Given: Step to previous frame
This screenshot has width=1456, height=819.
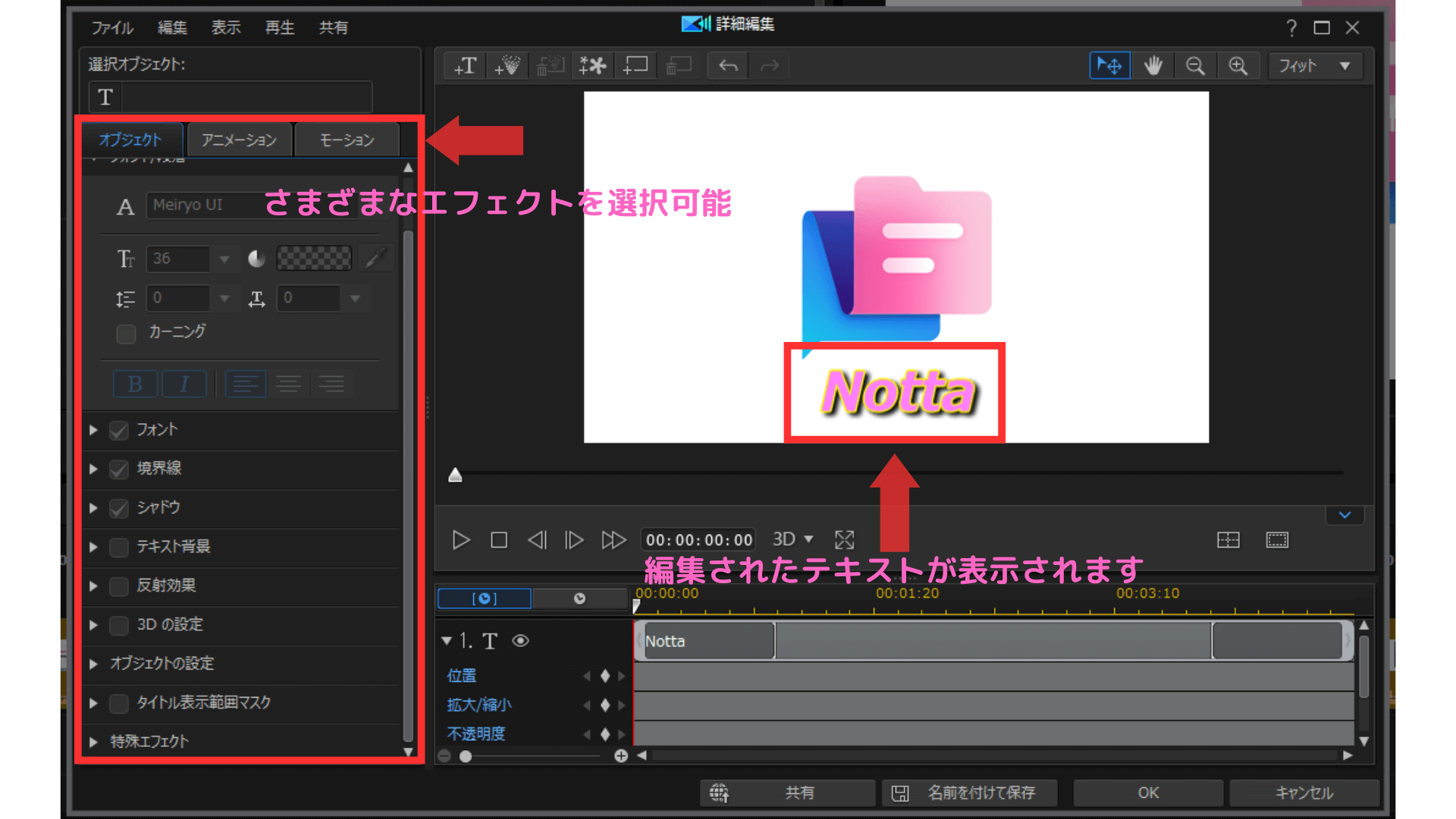Looking at the screenshot, I should (537, 540).
